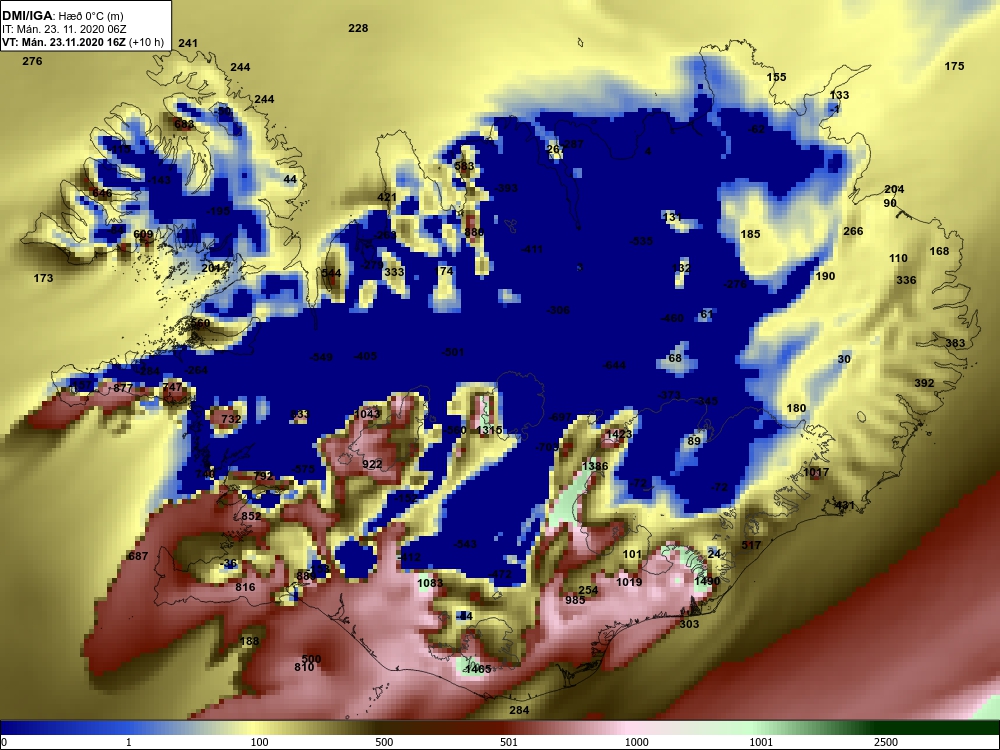Click the map value '266'
Viewport: 1000px width, 750px height.
coord(853,232)
